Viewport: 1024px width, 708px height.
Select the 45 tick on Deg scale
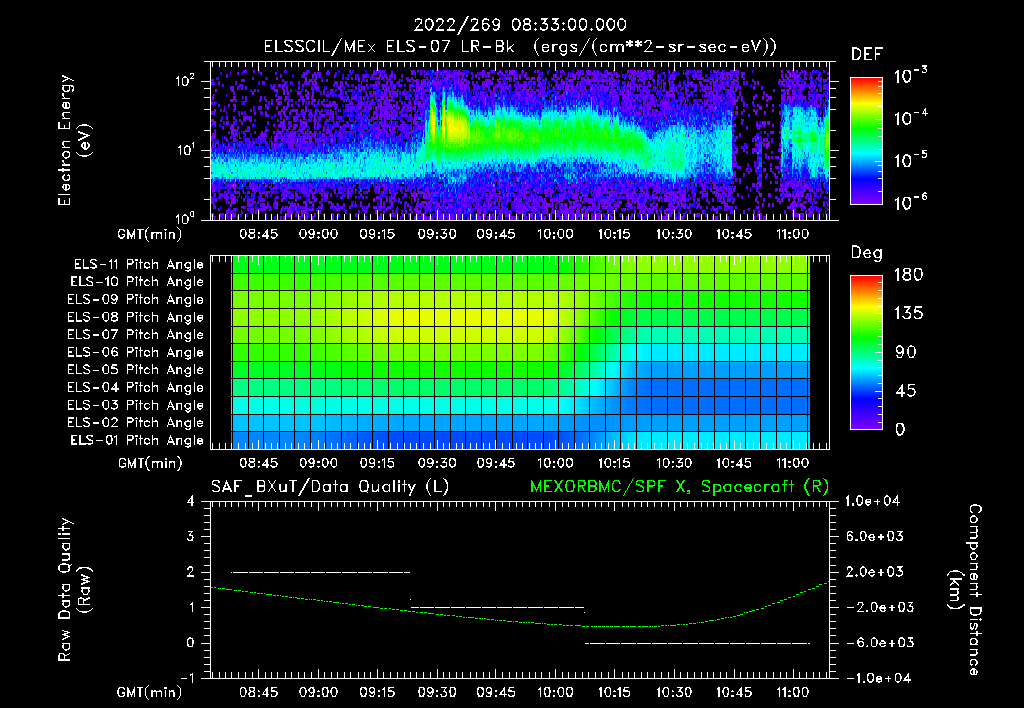[x=906, y=391]
